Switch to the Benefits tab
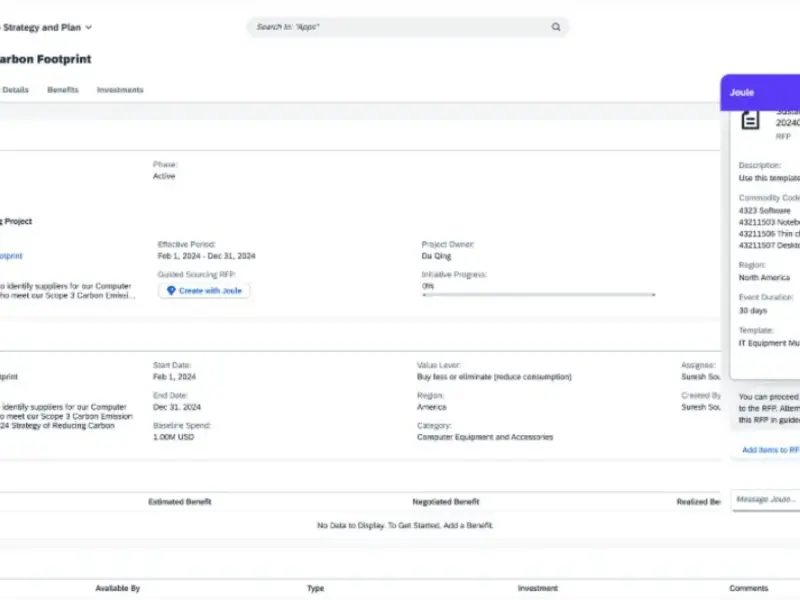Image resolution: width=800 pixels, height=600 pixels. [63, 90]
